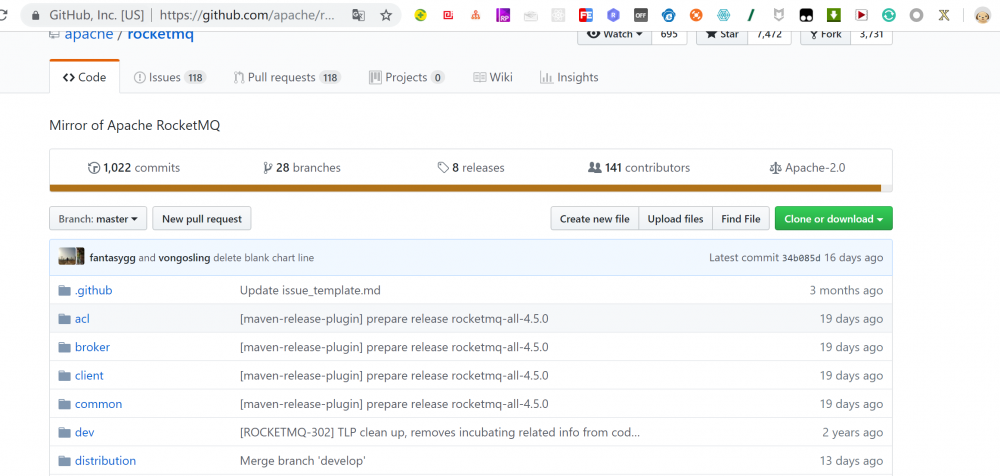Open the 8 releases page
Screen dimensions: 1000x476
[471, 168]
